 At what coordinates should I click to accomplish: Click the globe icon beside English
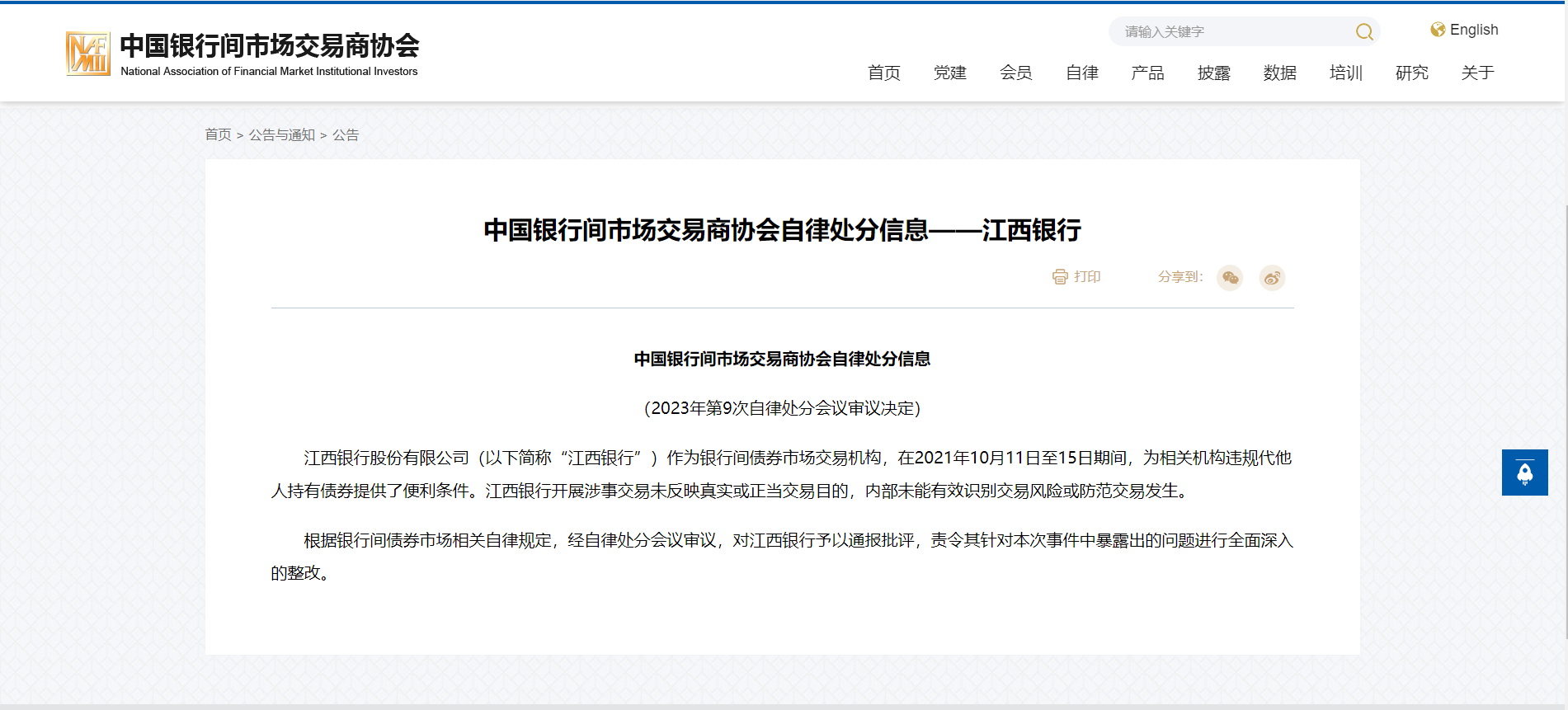point(1438,30)
